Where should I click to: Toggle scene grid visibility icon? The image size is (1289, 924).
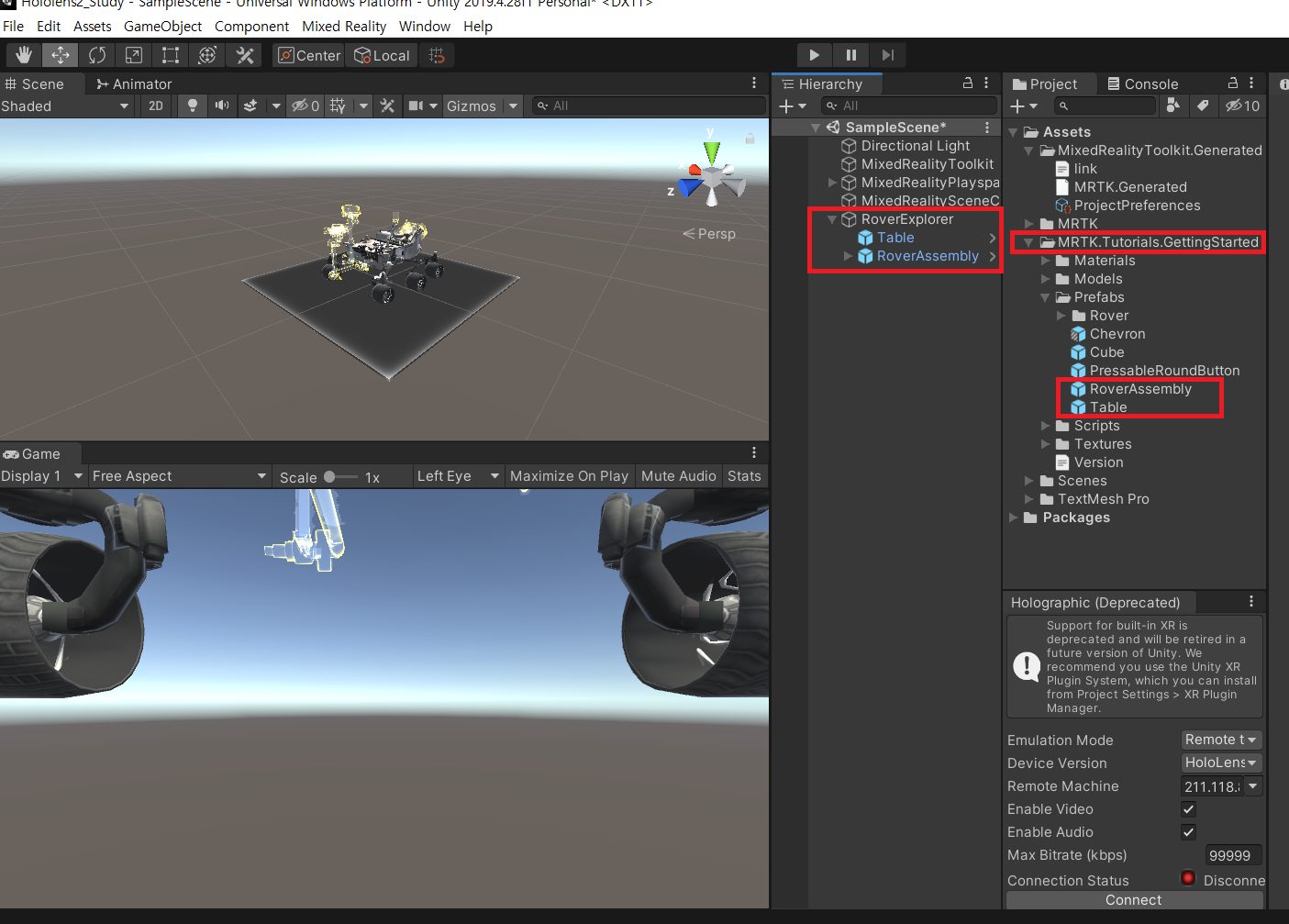(x=338, y=106)
